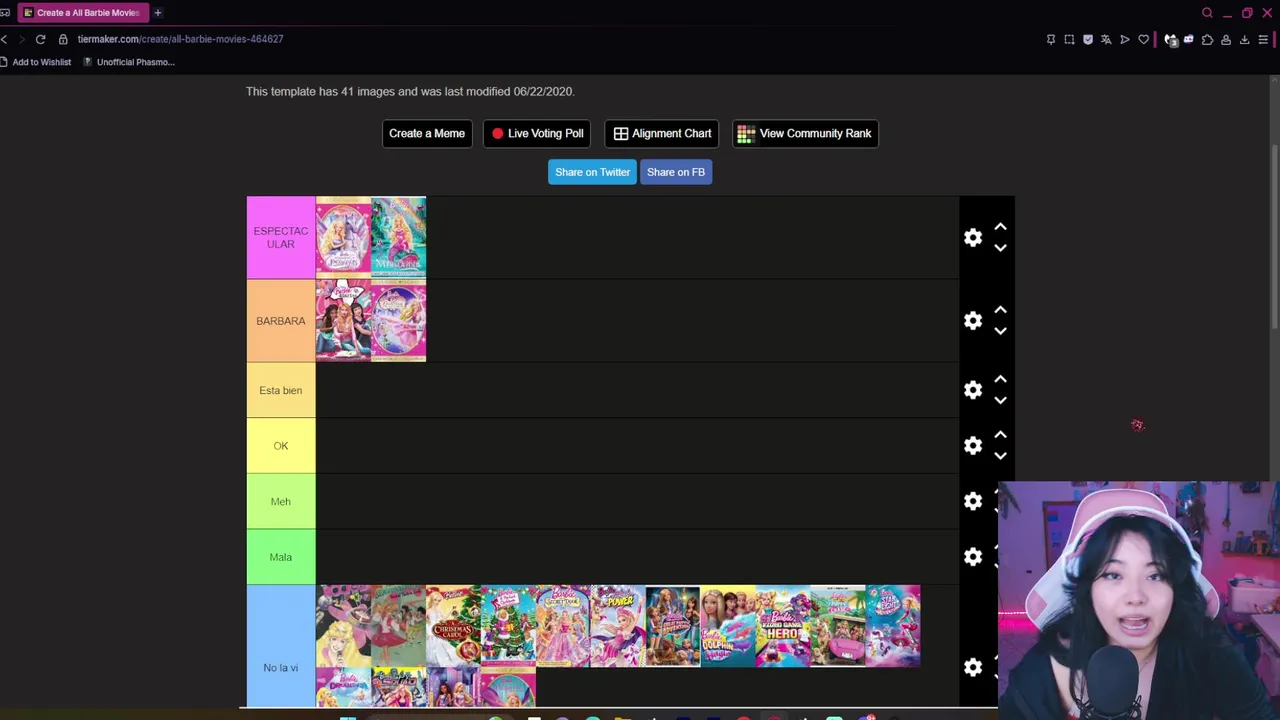
Task: Move Esta bien tier up with arrow
Action: click(x=1000, y=380)
